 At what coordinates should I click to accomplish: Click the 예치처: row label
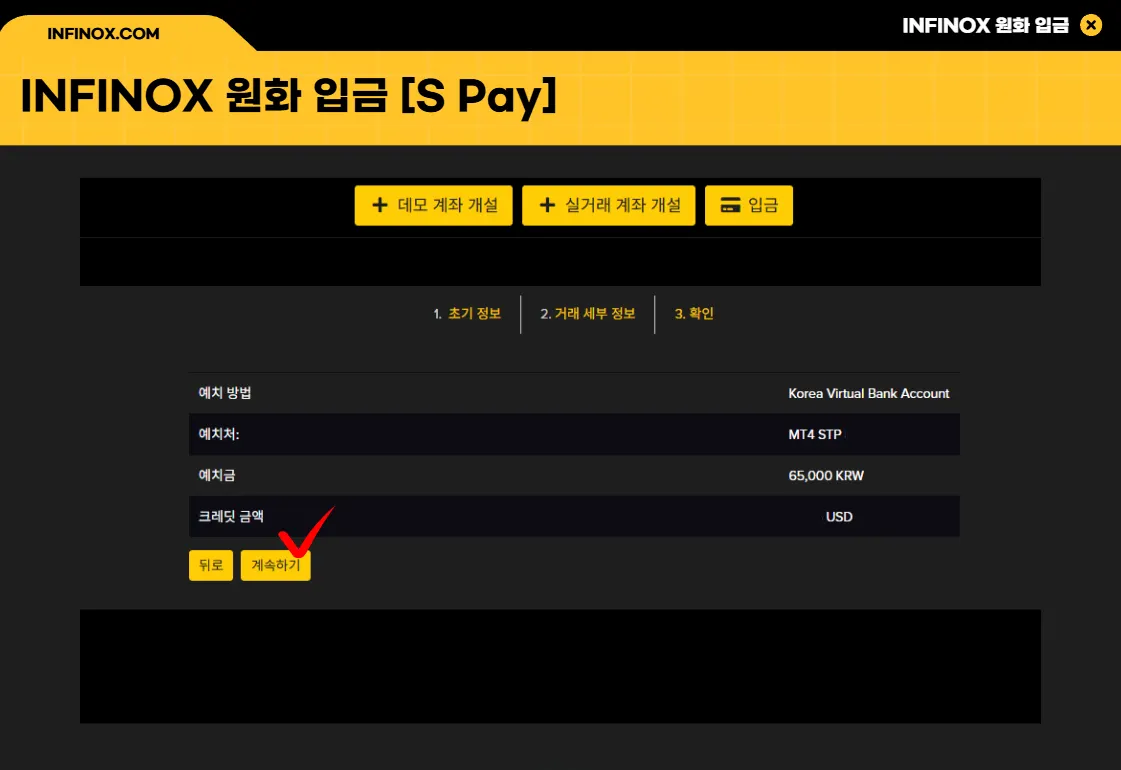(219, 434)
